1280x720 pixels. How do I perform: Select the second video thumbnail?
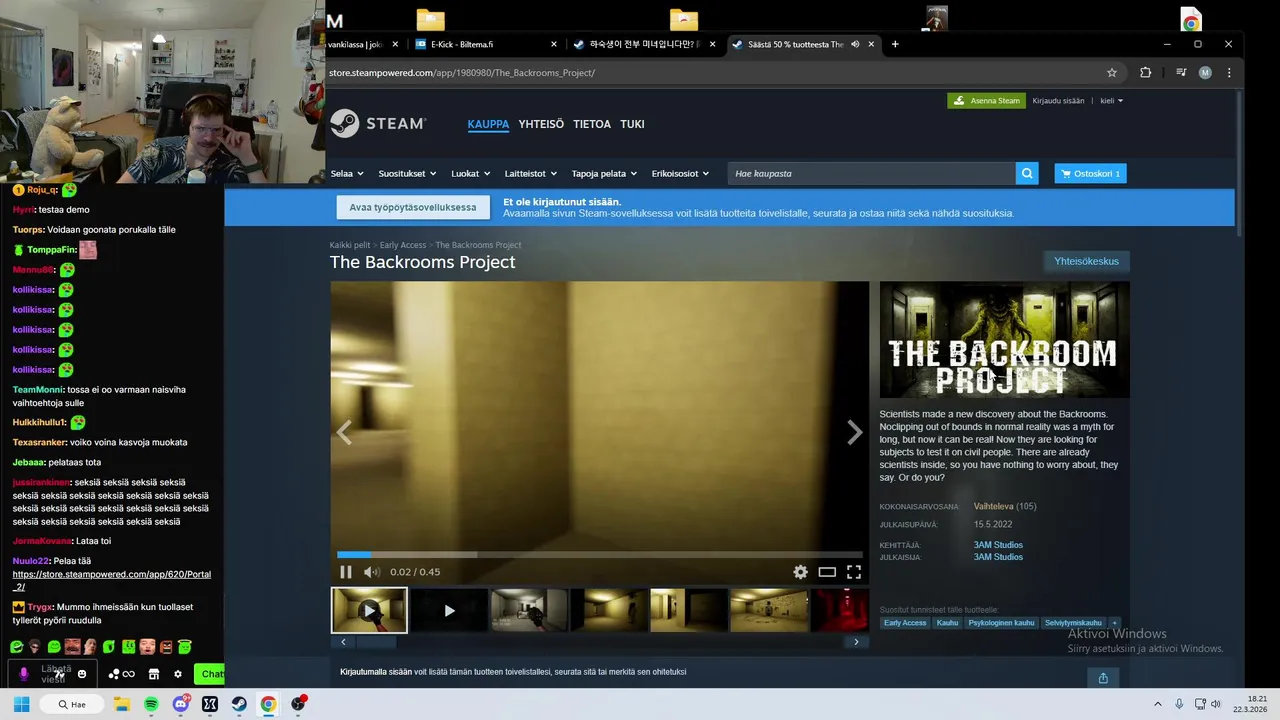[x=449, y=610]
